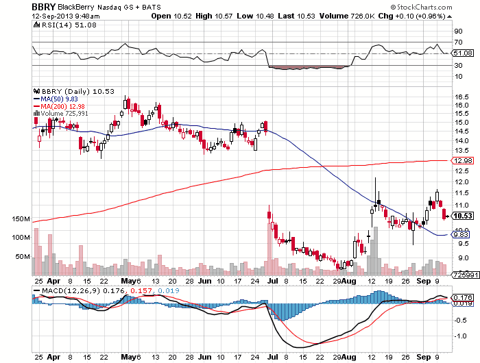Click the RSI(14) 51.08 panel label
The width and height of the screenshot is (480, 363).
pos(69,25)
